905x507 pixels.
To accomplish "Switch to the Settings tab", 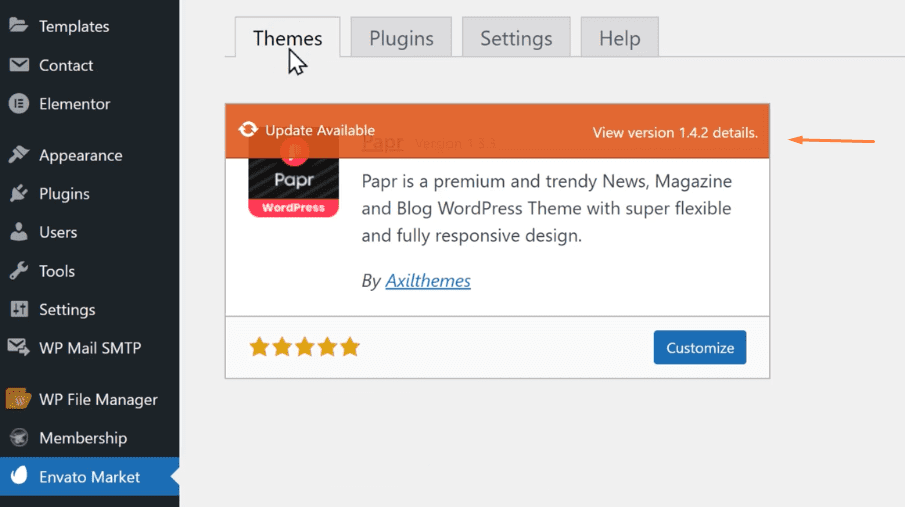I will coord(516,38).
